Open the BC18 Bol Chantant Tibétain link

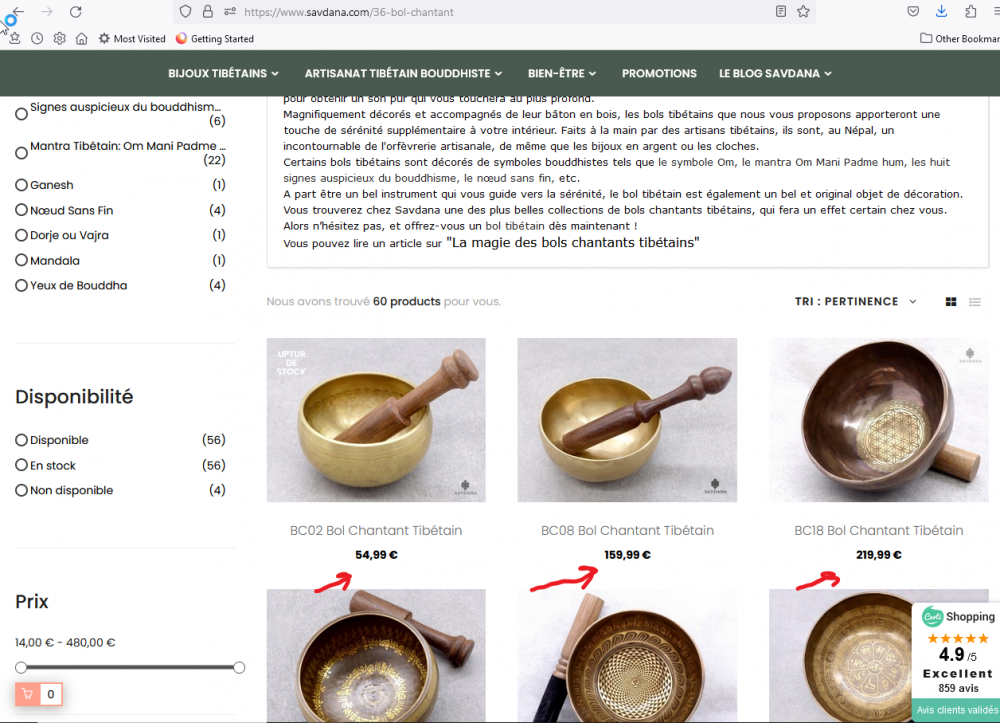click(x=878, y=530)
